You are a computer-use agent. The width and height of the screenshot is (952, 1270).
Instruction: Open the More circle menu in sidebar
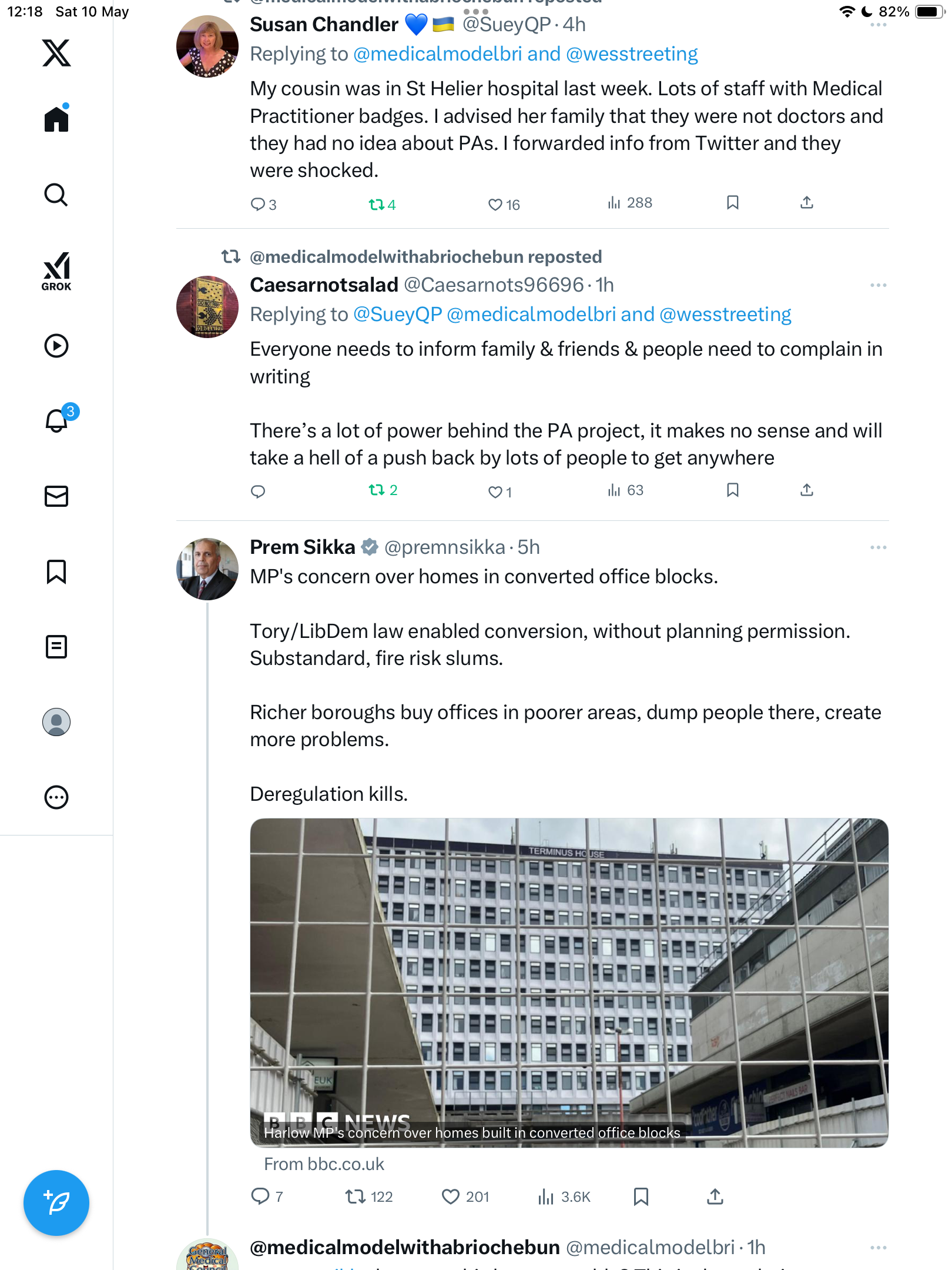point(56,797)
